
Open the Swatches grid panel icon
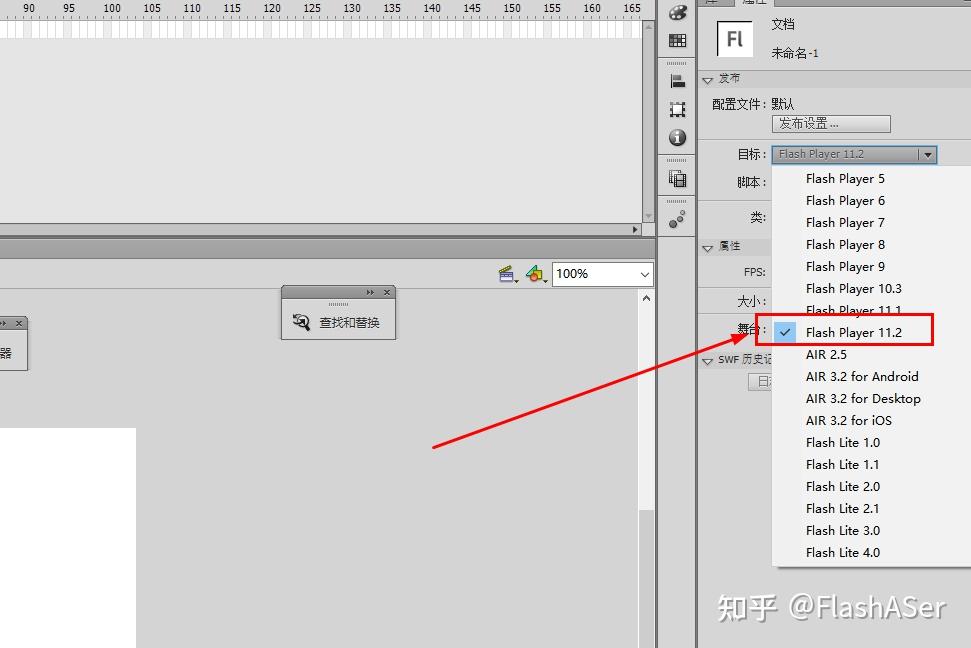tap(677, 41)
